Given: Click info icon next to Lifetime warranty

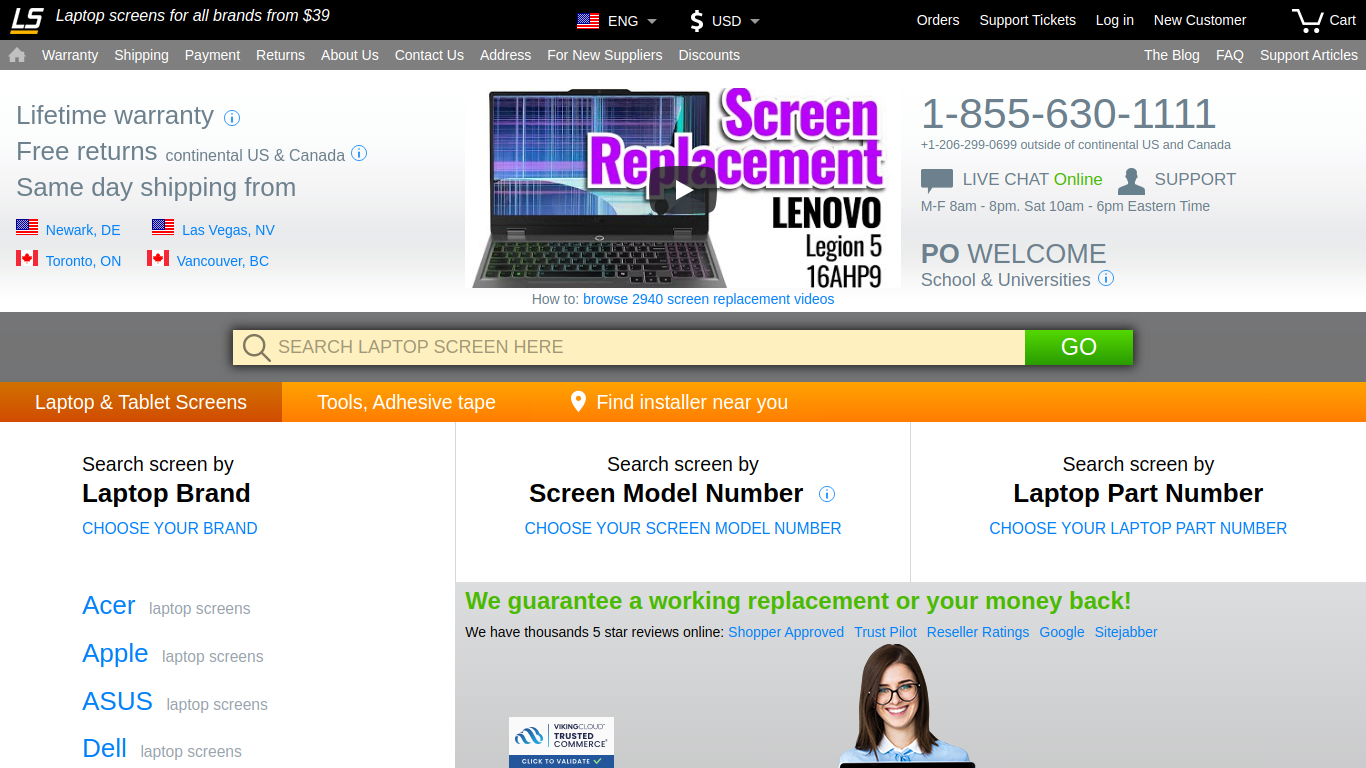Looking at the screenshot, I should point(232,118).
